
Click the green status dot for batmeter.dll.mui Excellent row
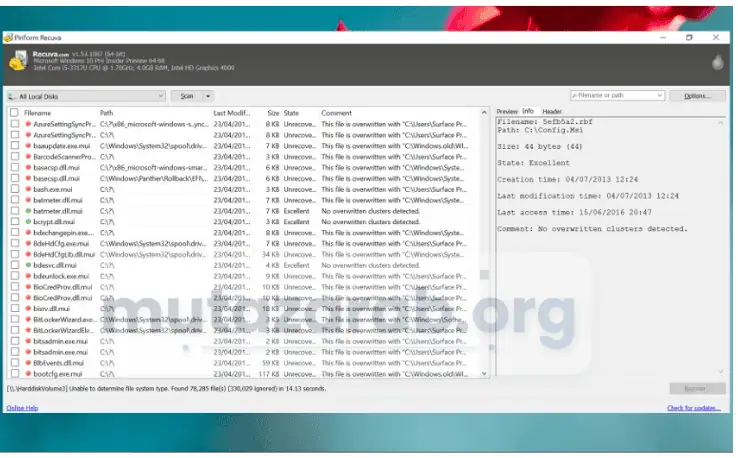click(28, 211)
